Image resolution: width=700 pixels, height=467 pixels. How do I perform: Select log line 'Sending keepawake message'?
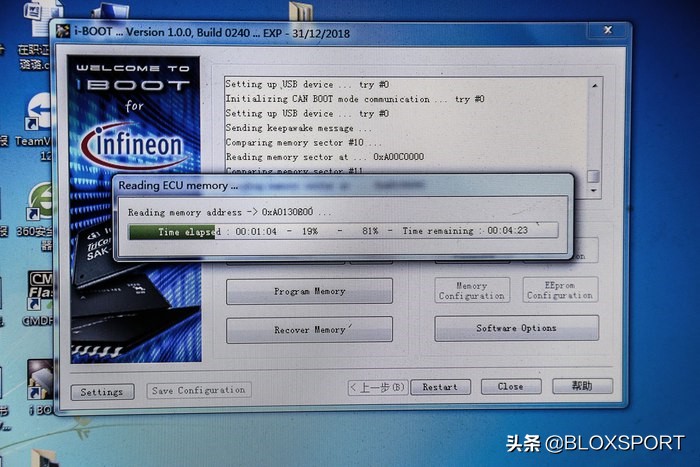coord(298,128)
